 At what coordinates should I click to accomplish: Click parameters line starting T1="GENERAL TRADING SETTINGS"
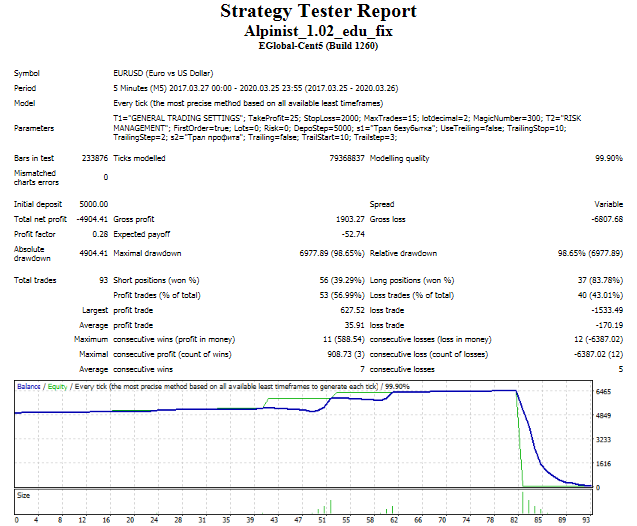pos(347,118)
